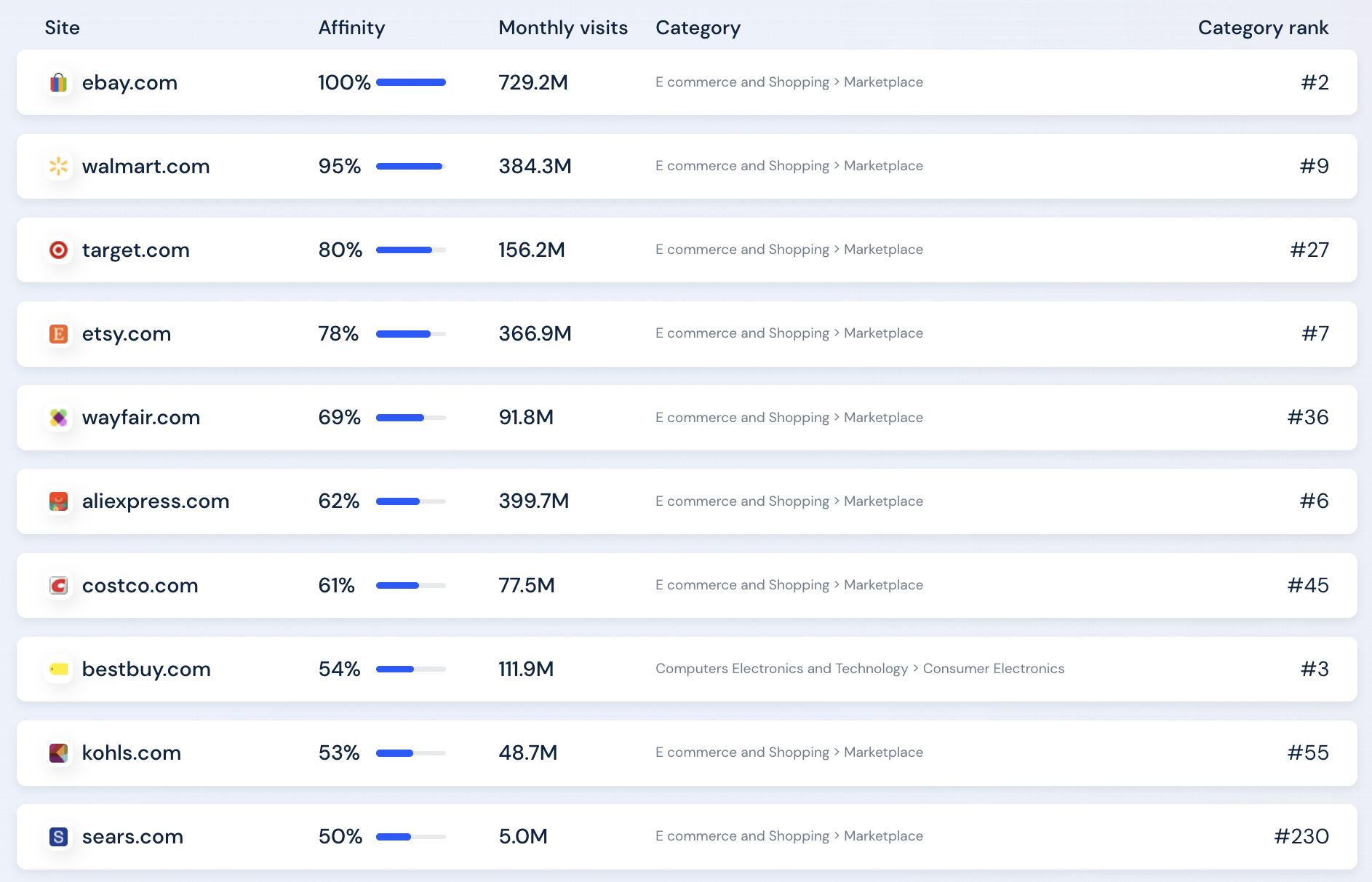Open the sears.com site link
Image resolution: width=1372 pixels, height=882 pixels.
(x=132, y=837)
